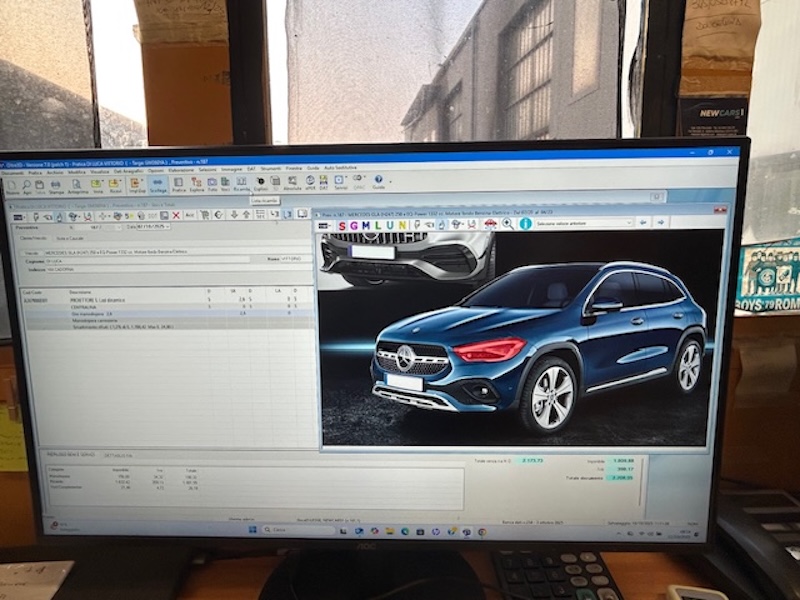The width and height of the screenshot is (800, 600).
Task: Click the red X delete icon
Action: pyautogui.click(x=176, y=216)
